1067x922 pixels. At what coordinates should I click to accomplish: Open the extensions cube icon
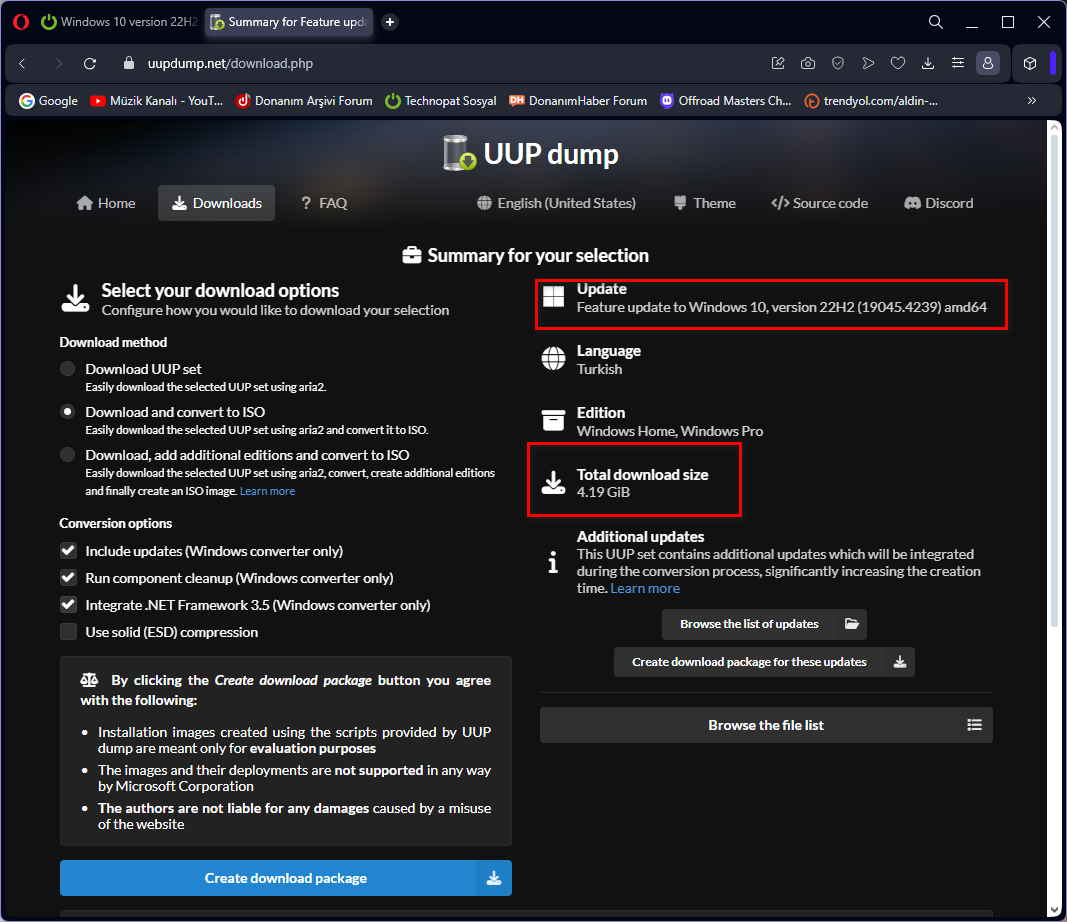(1030, 63)
